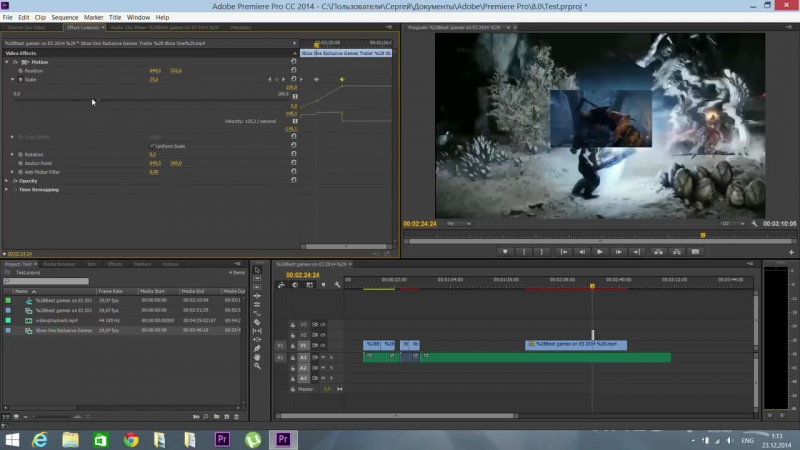The image size is (800, 450).
Task: Reset the Anchor Point parameter
Action: [x=293, y=163]
